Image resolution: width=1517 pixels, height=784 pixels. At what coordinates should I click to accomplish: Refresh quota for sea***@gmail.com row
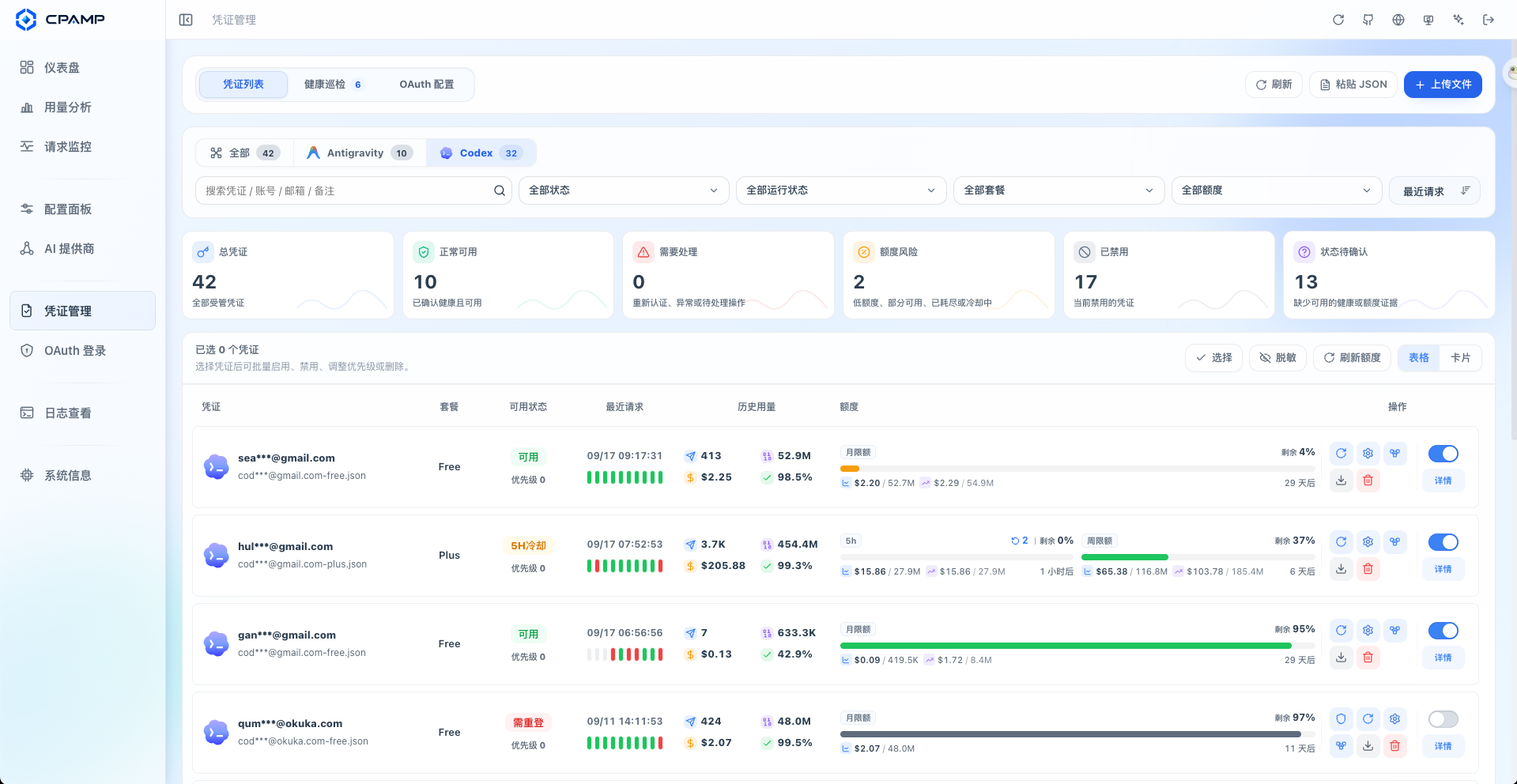tap(1341, 454)
